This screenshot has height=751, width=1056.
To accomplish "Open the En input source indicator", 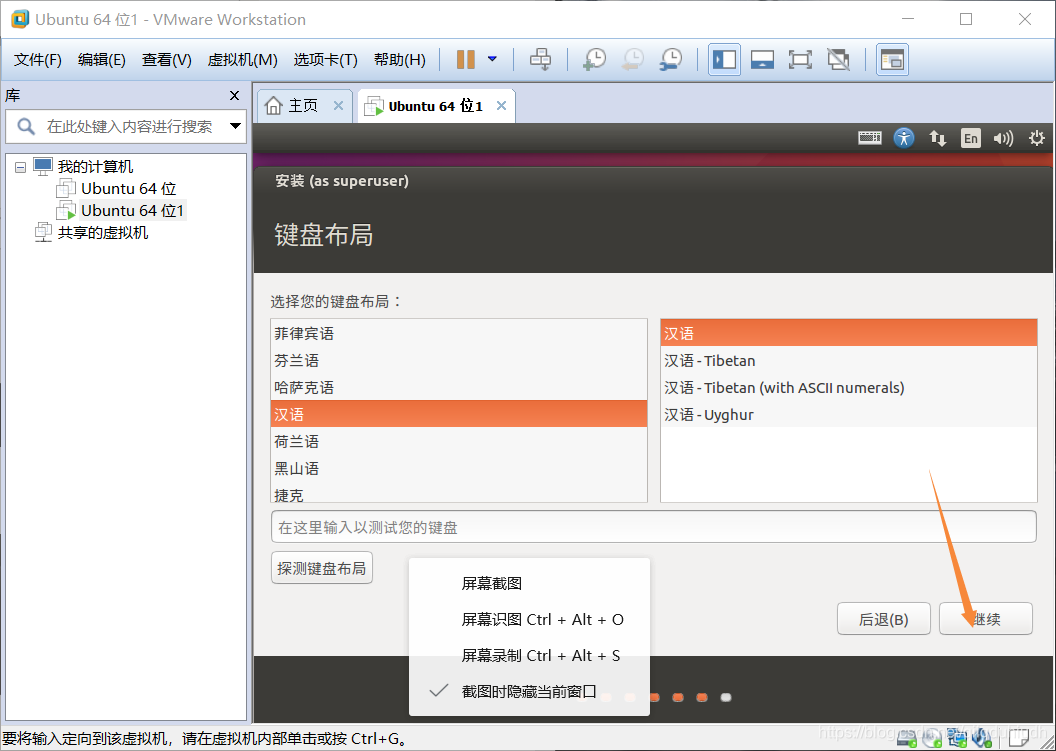I will coord(970,138).
